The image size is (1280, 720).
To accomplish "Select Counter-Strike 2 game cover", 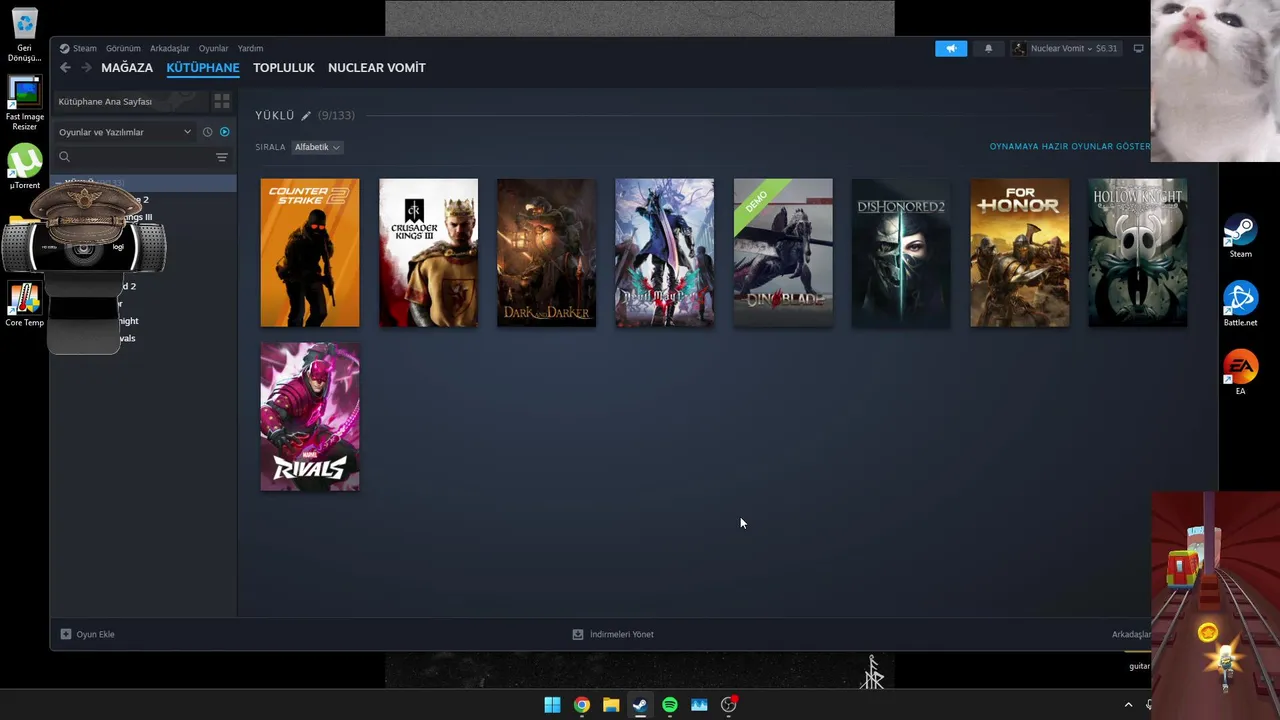I will pyautogui.click(x=310, y=253).
